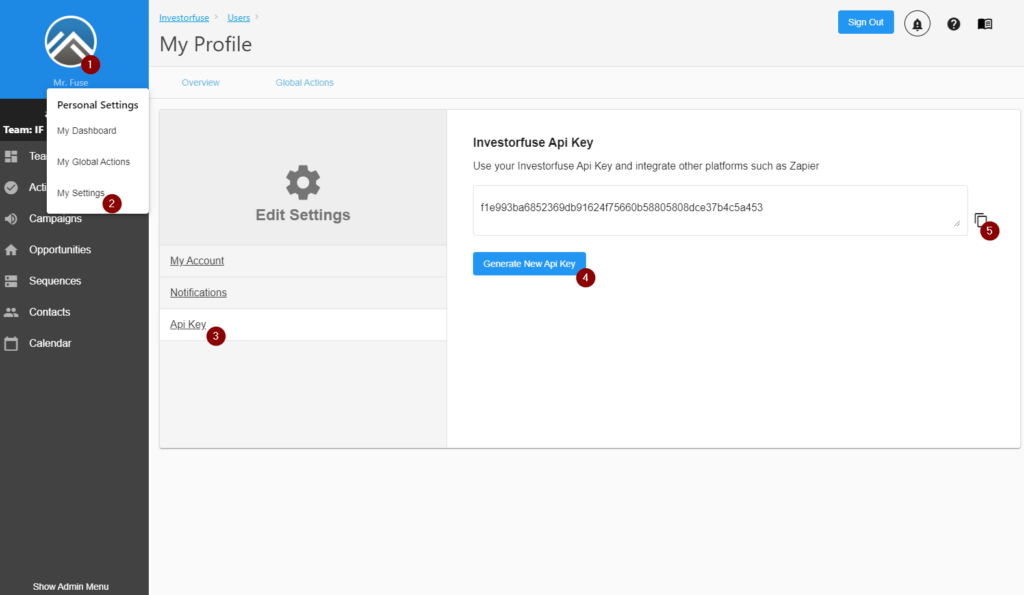
Task: Click the My Profile page title
Action: (205, 44)
